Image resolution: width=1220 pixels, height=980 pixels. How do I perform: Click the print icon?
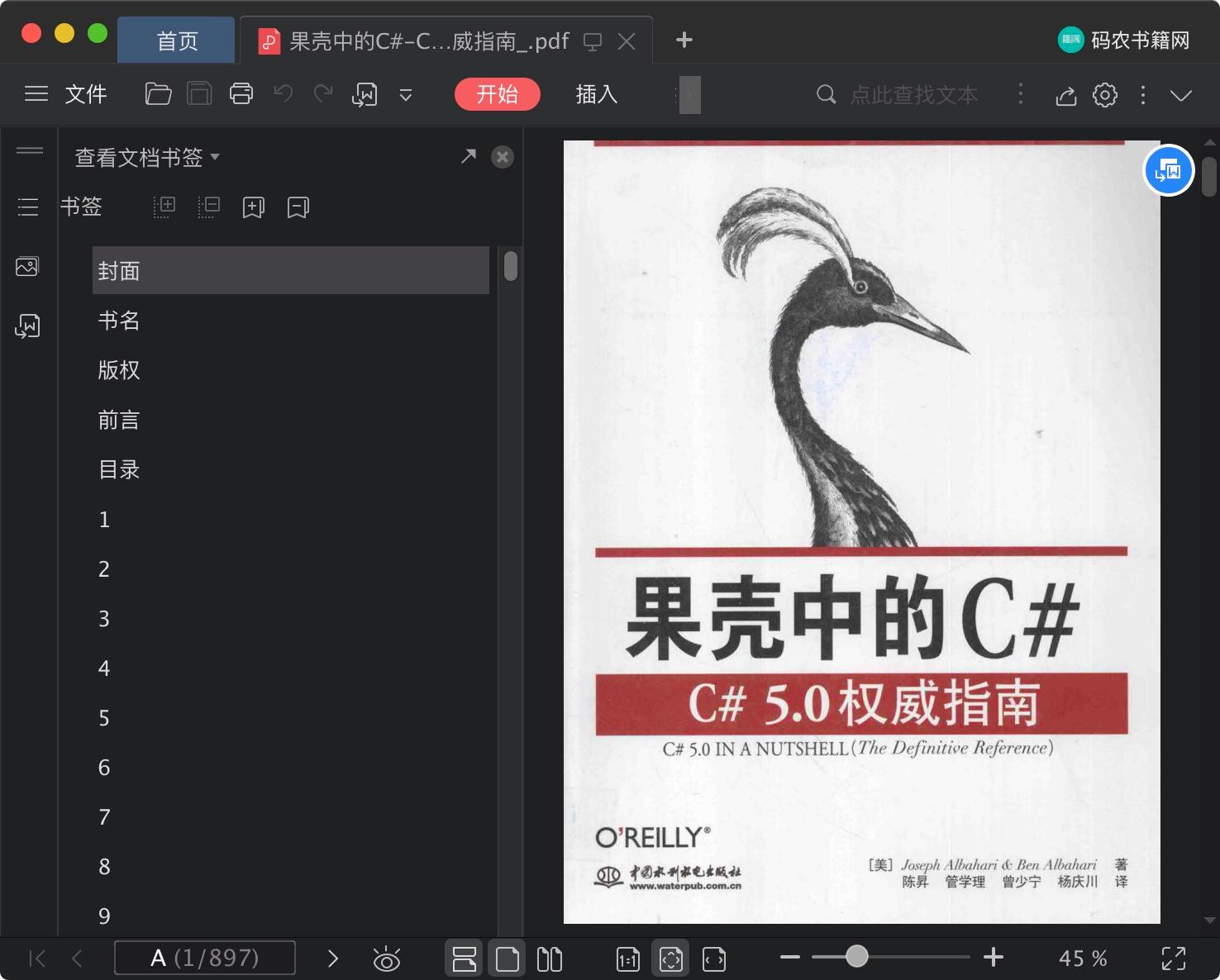tap(241, 94)
